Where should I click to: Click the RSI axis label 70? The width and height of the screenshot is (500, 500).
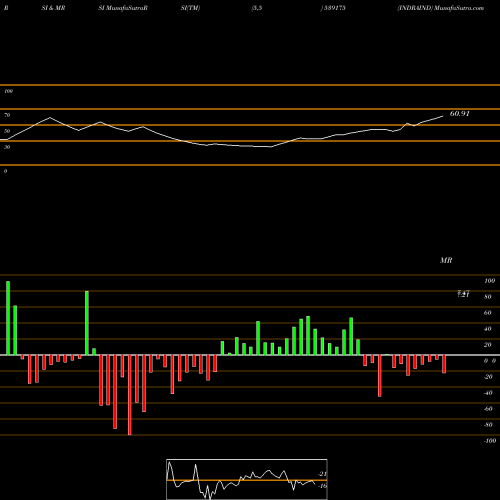click(x=7, y=115)
